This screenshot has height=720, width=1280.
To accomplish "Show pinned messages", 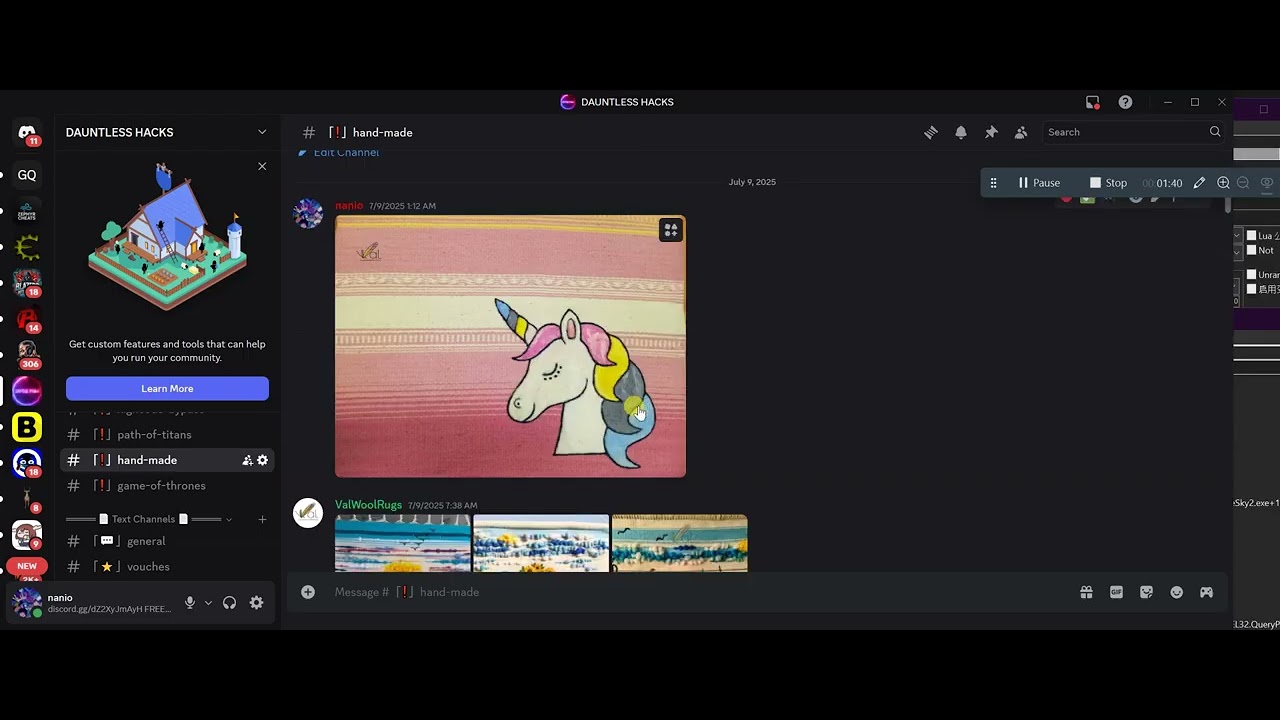I will 991,132.
